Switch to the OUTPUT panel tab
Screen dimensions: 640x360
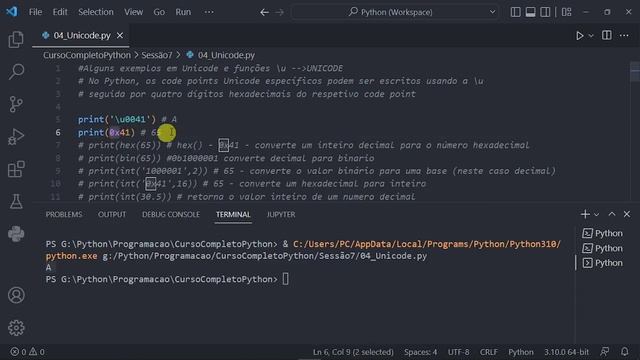112,214
